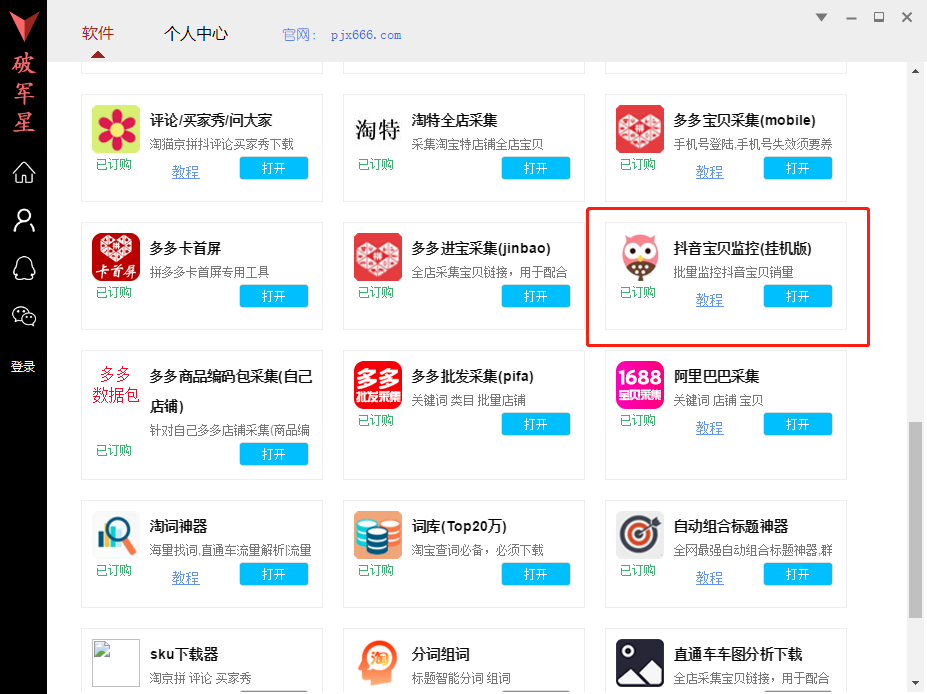Click the title 多多批发采集(pifa)
Image resolution: width=927 pixels, height=694 pixels.
pos(473,377)
